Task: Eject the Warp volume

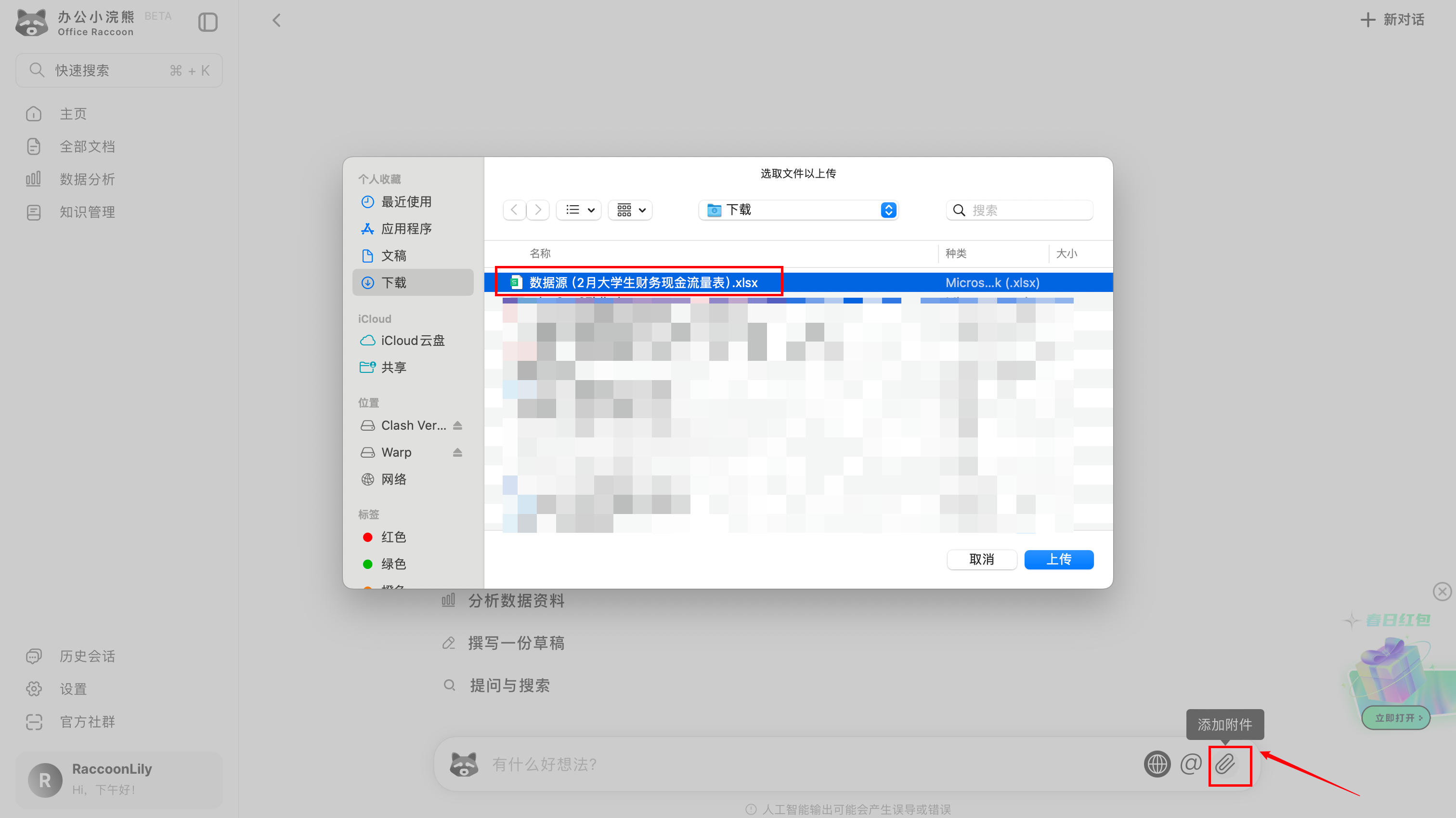Action: click(457, 452)
